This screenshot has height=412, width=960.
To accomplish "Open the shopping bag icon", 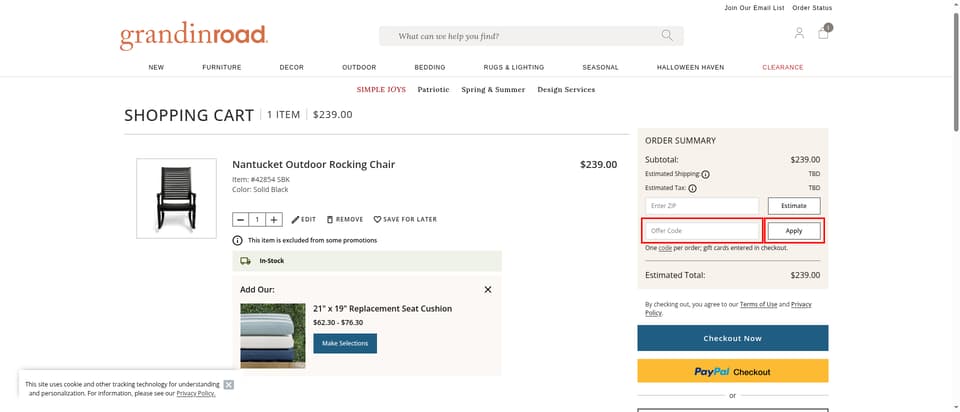I will 823,33.
